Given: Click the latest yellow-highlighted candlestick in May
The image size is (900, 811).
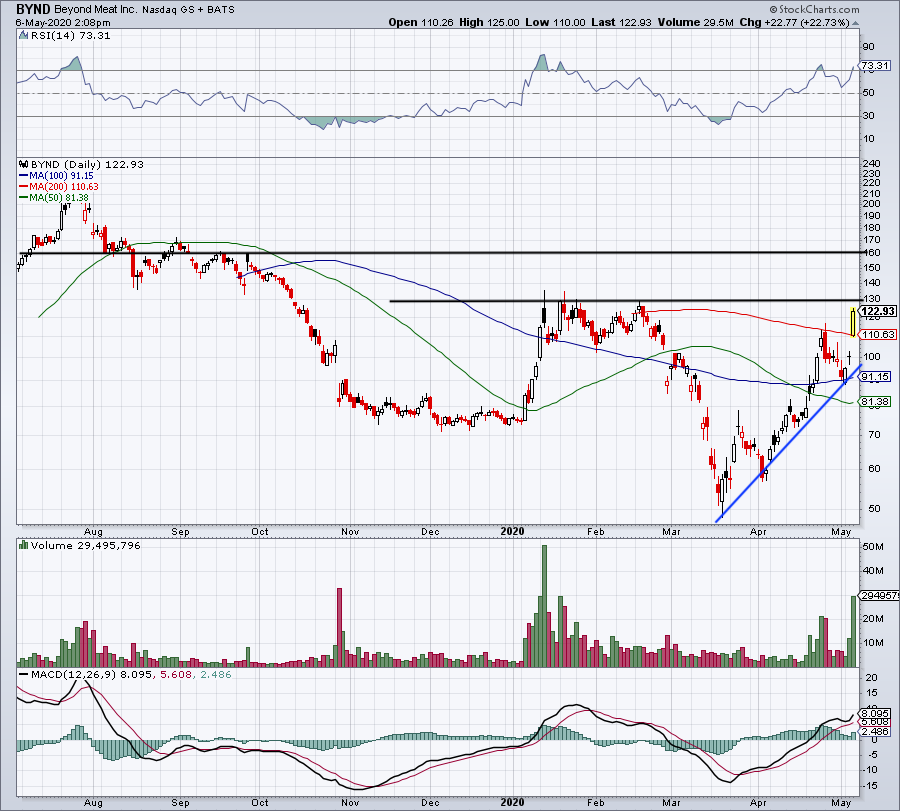Looking at the screenshot, I should pyautogui.click(x=853, y=322).
